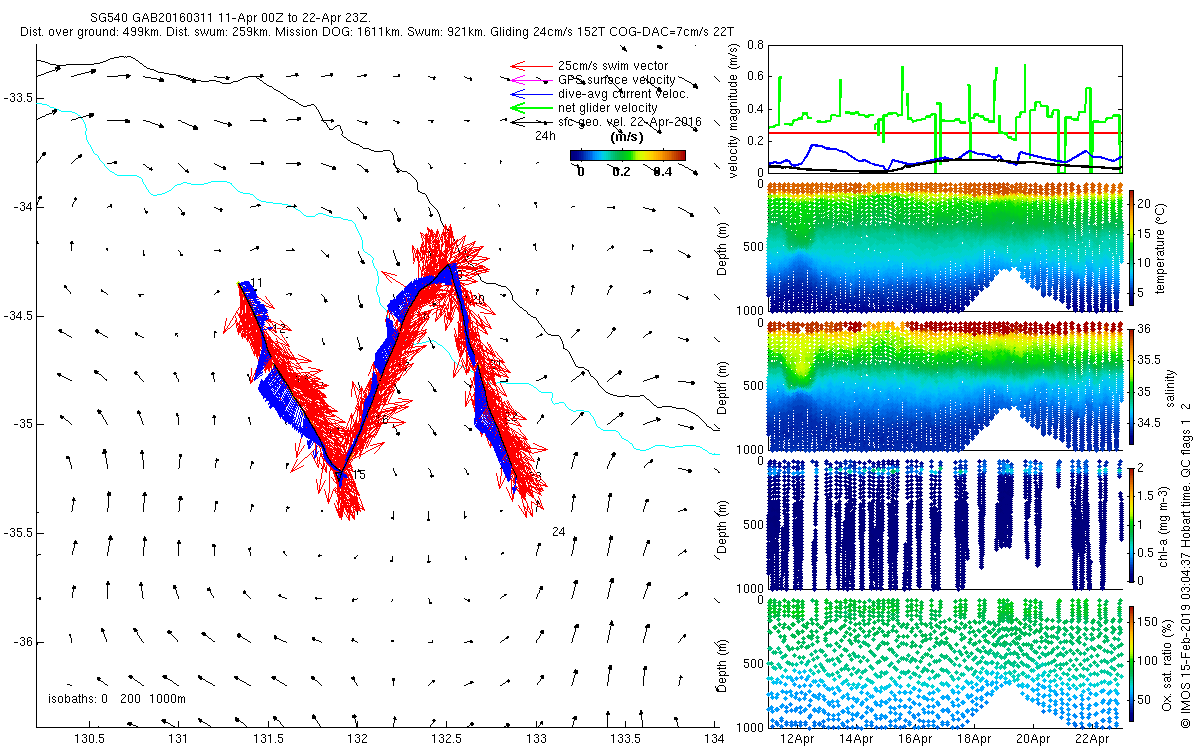Click the salinity depth-section plot
Image resolution: width=1200 pixels, height=750 pixels.
pyautogui.click(x=945, y=386)
